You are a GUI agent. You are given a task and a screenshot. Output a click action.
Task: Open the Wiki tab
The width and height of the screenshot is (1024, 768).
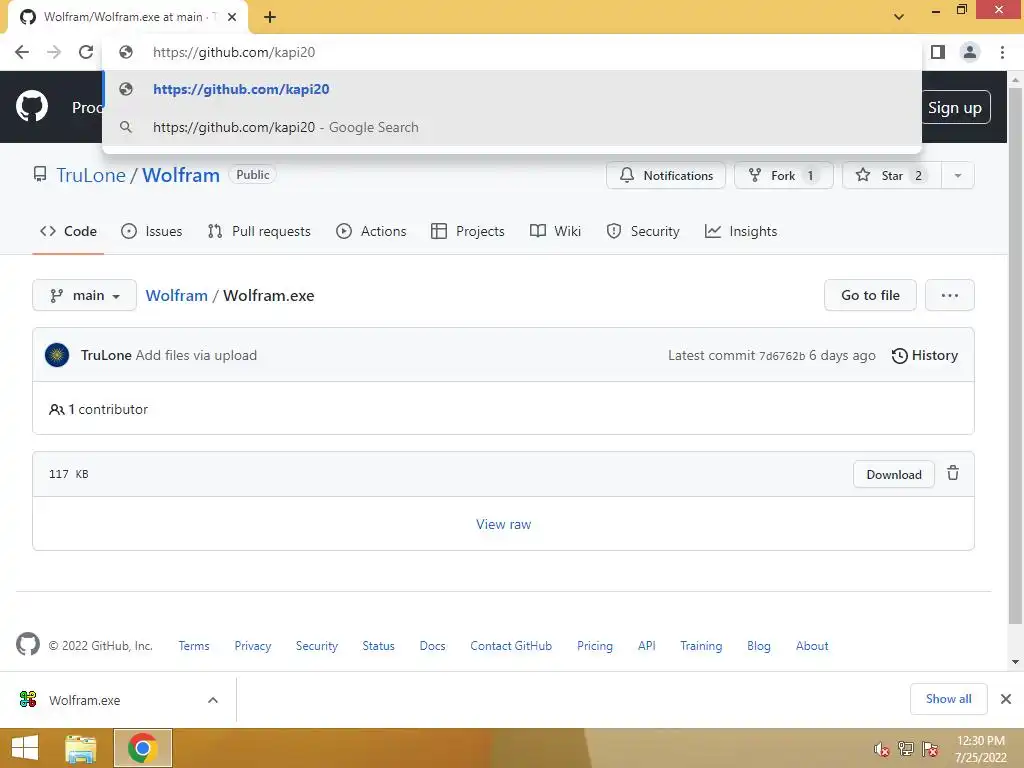coord(555,231)
